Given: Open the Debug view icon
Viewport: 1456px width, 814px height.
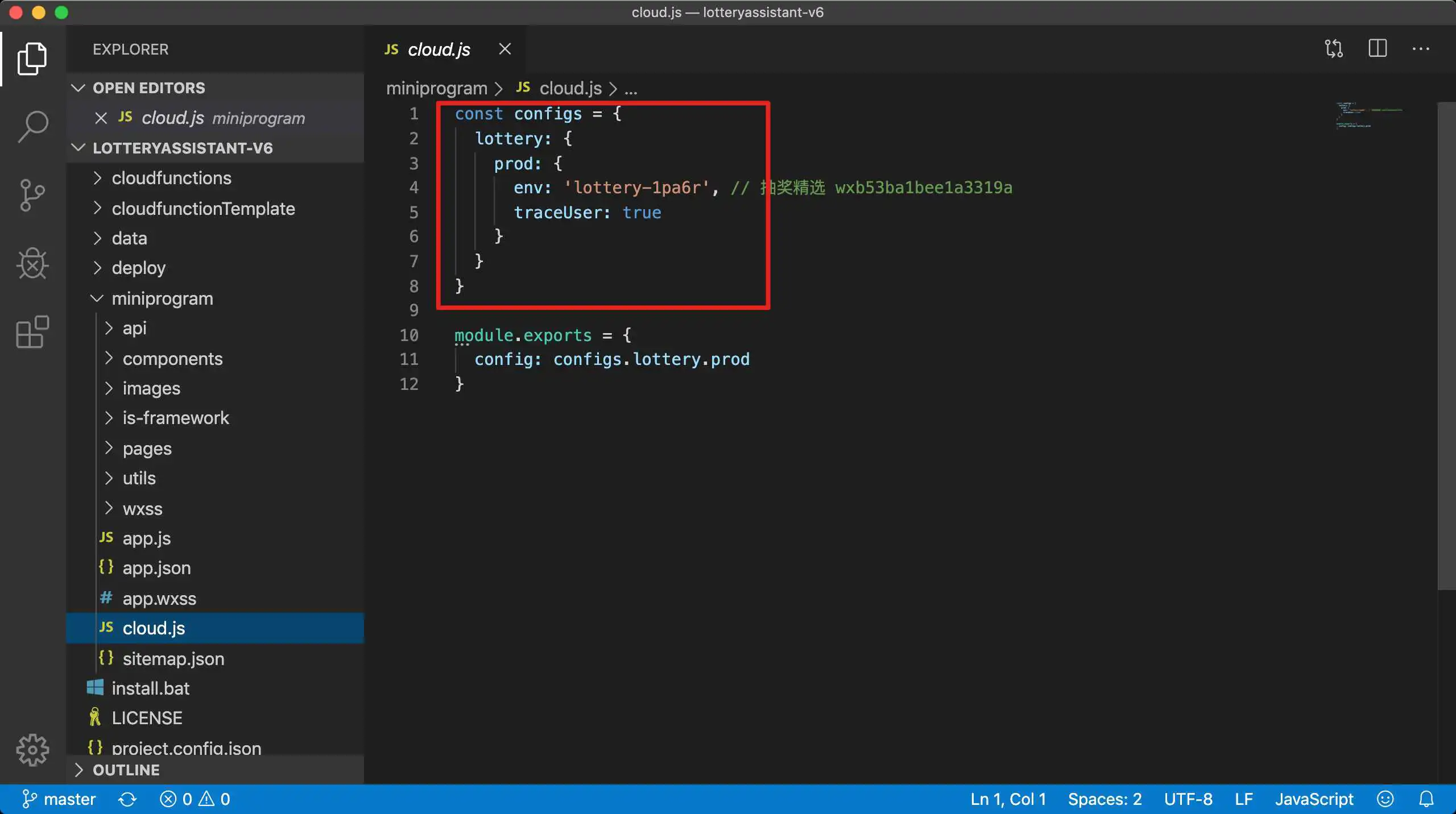Looking at the screenshot, I should (x=32, y=264).
